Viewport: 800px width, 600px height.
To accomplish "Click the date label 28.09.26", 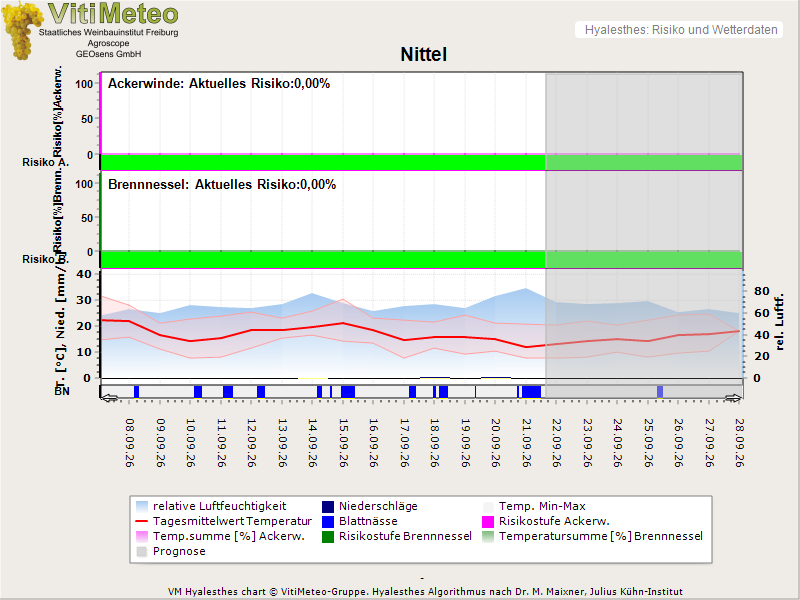I will pyautogui.click(x=740, y=443).
